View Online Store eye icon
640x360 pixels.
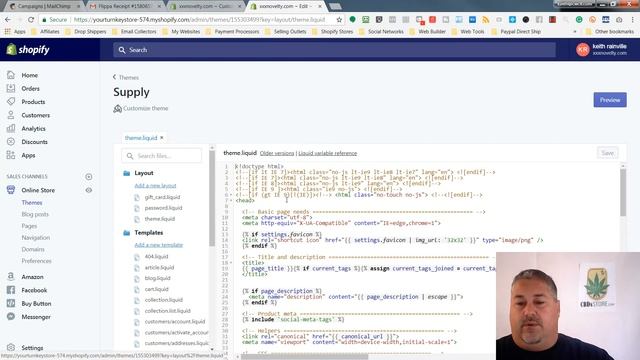point(89,190)
